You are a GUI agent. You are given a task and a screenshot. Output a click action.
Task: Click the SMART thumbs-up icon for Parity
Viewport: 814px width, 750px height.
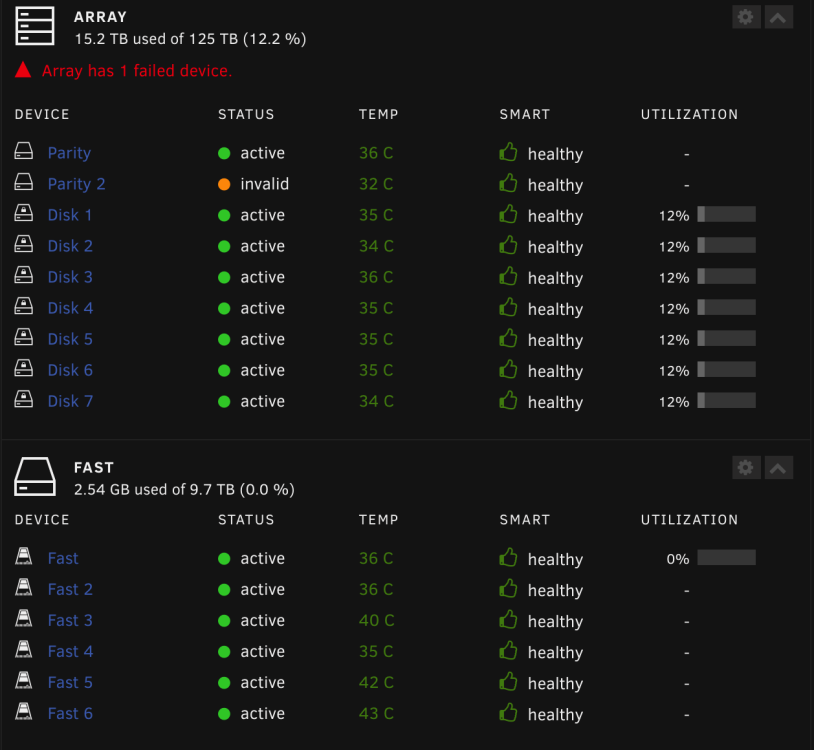coord(508,152)
